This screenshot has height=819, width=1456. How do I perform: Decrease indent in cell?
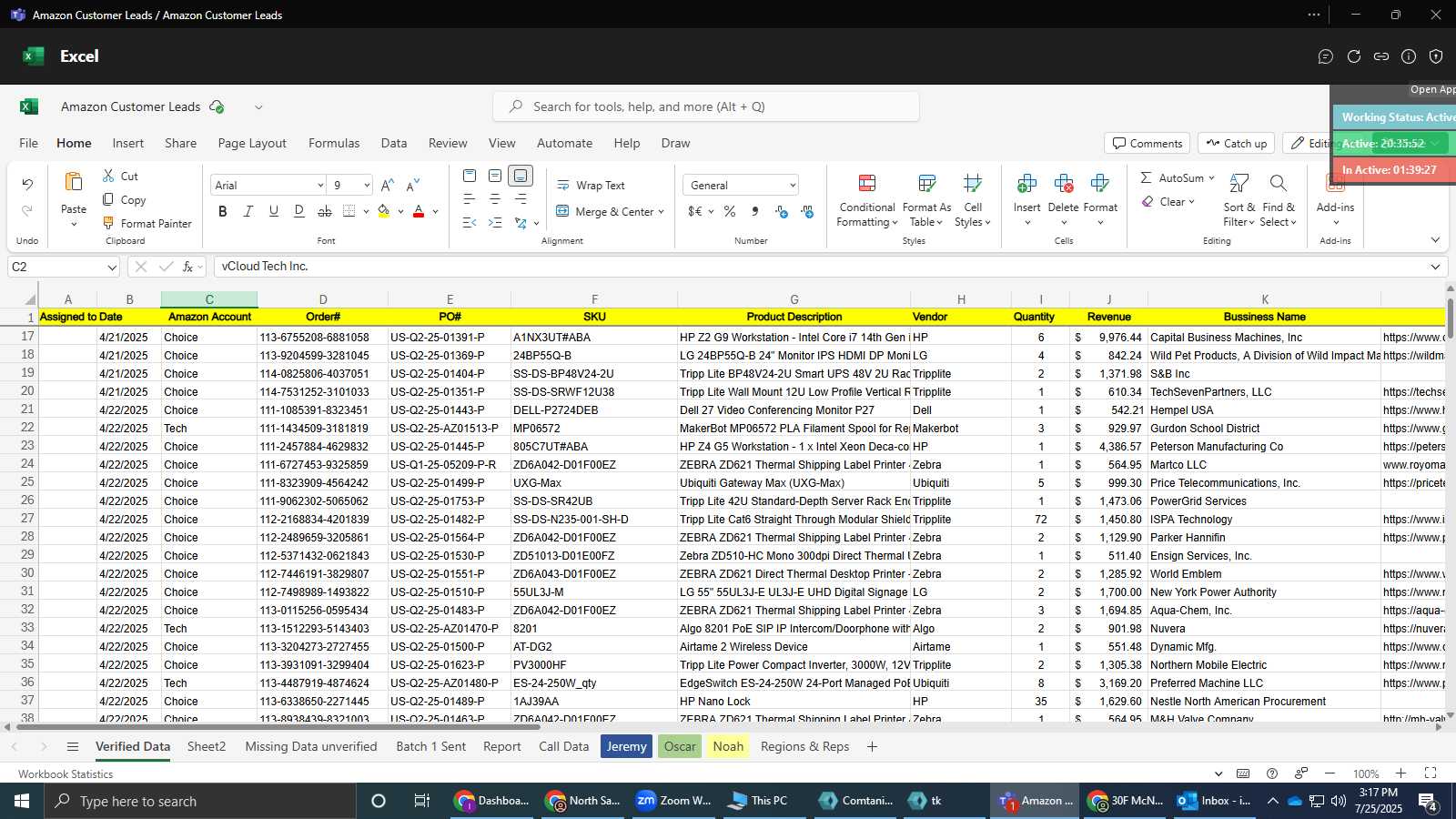[x=470, y=222]
